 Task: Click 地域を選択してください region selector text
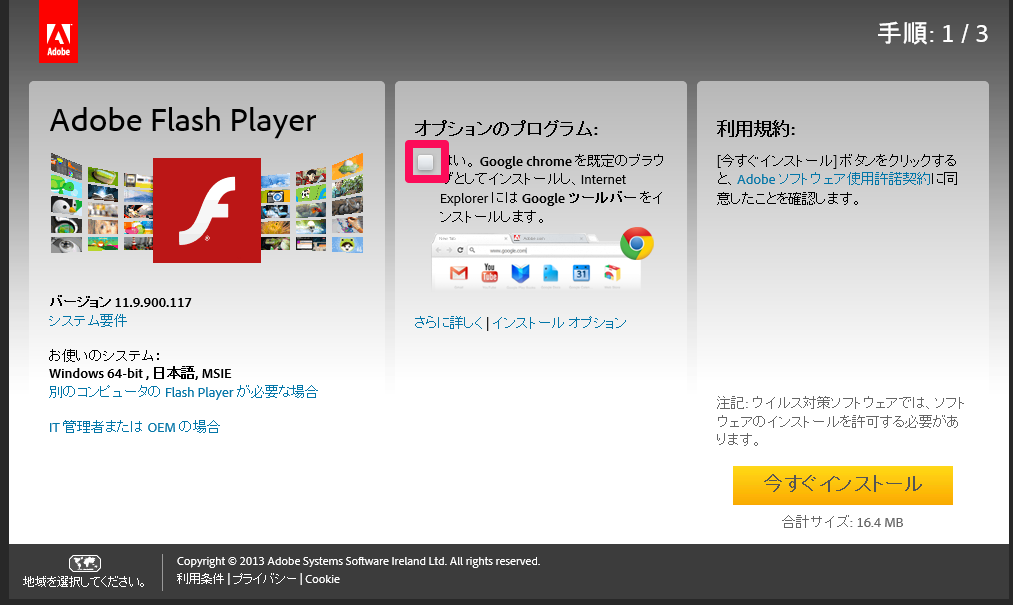pos(85,581)
